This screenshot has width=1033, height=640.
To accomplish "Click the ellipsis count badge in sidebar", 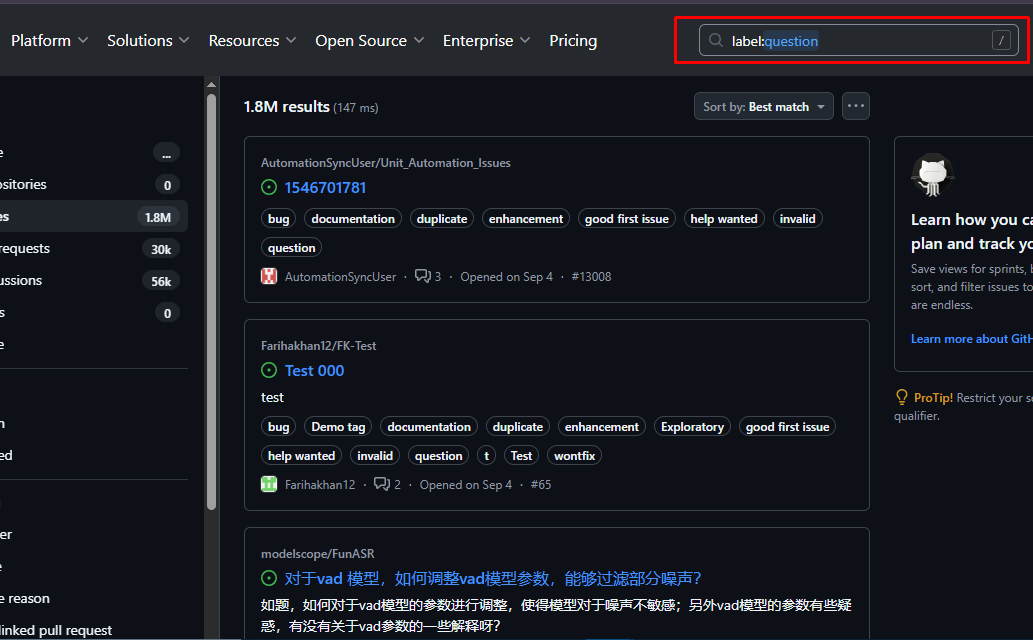I will tap(166, 153).
